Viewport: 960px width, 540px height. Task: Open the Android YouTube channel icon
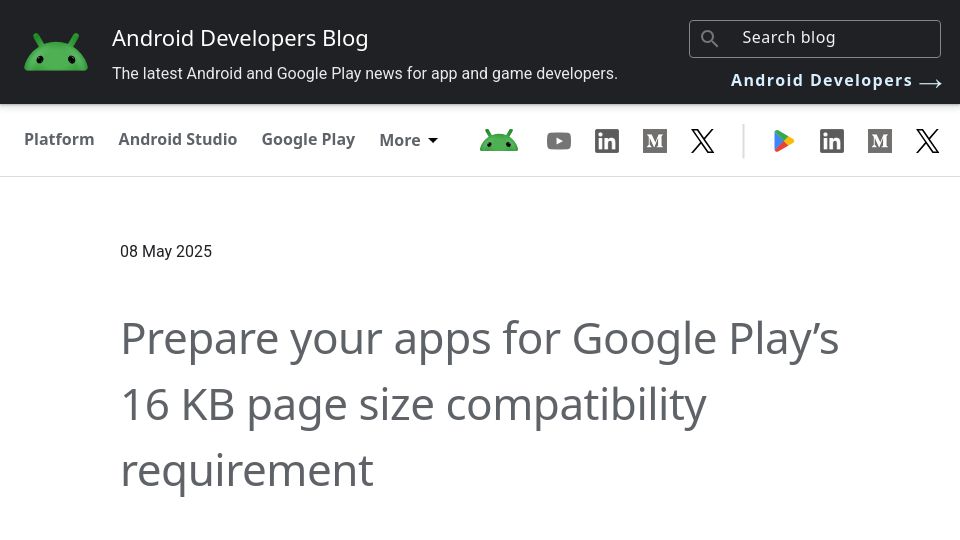click(558, 141)
